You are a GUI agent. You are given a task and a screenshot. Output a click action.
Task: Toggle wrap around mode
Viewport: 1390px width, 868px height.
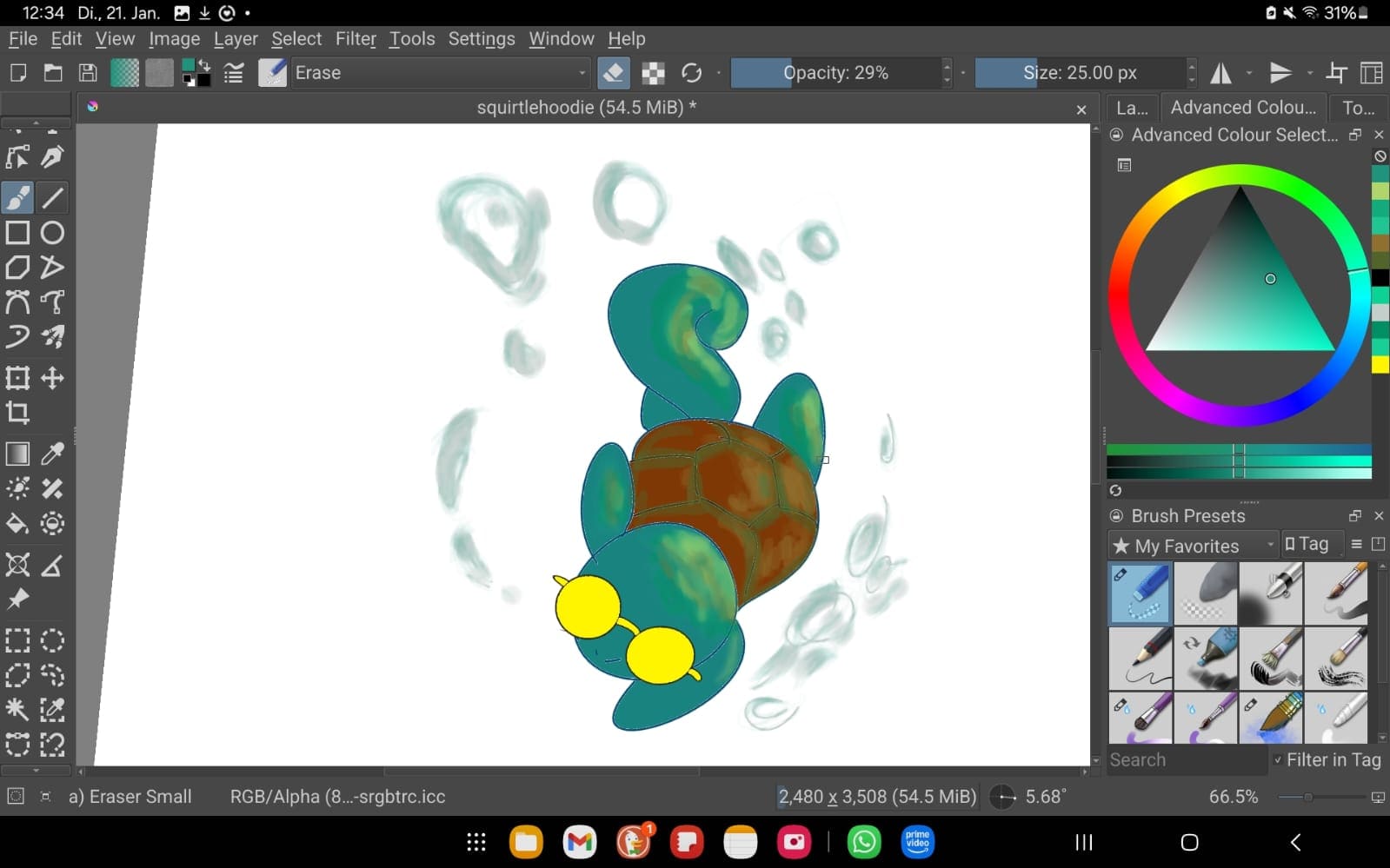[1337, 73]
